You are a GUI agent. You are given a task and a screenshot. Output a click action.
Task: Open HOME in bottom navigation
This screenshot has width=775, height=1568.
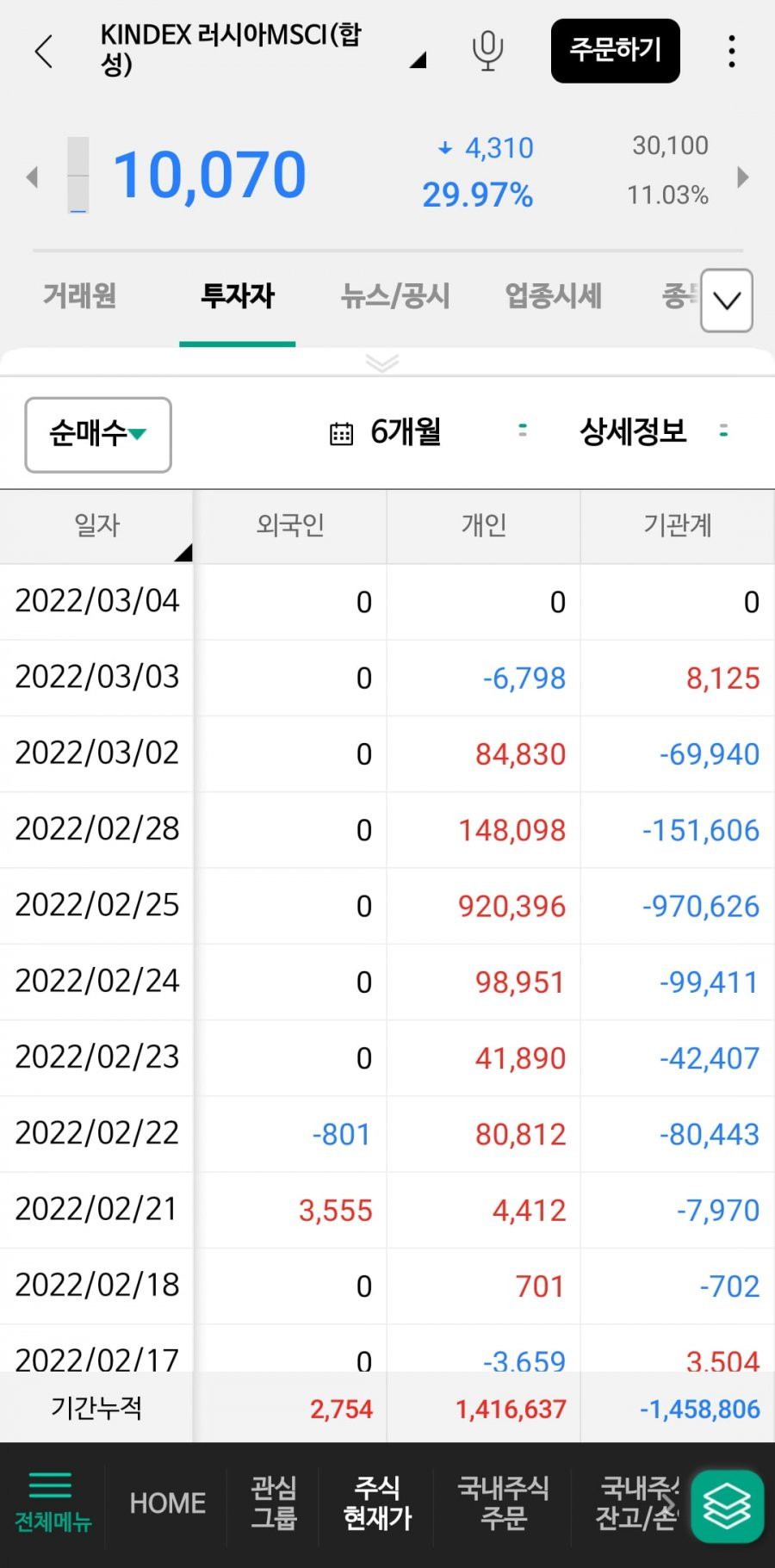coord(167,1503)
